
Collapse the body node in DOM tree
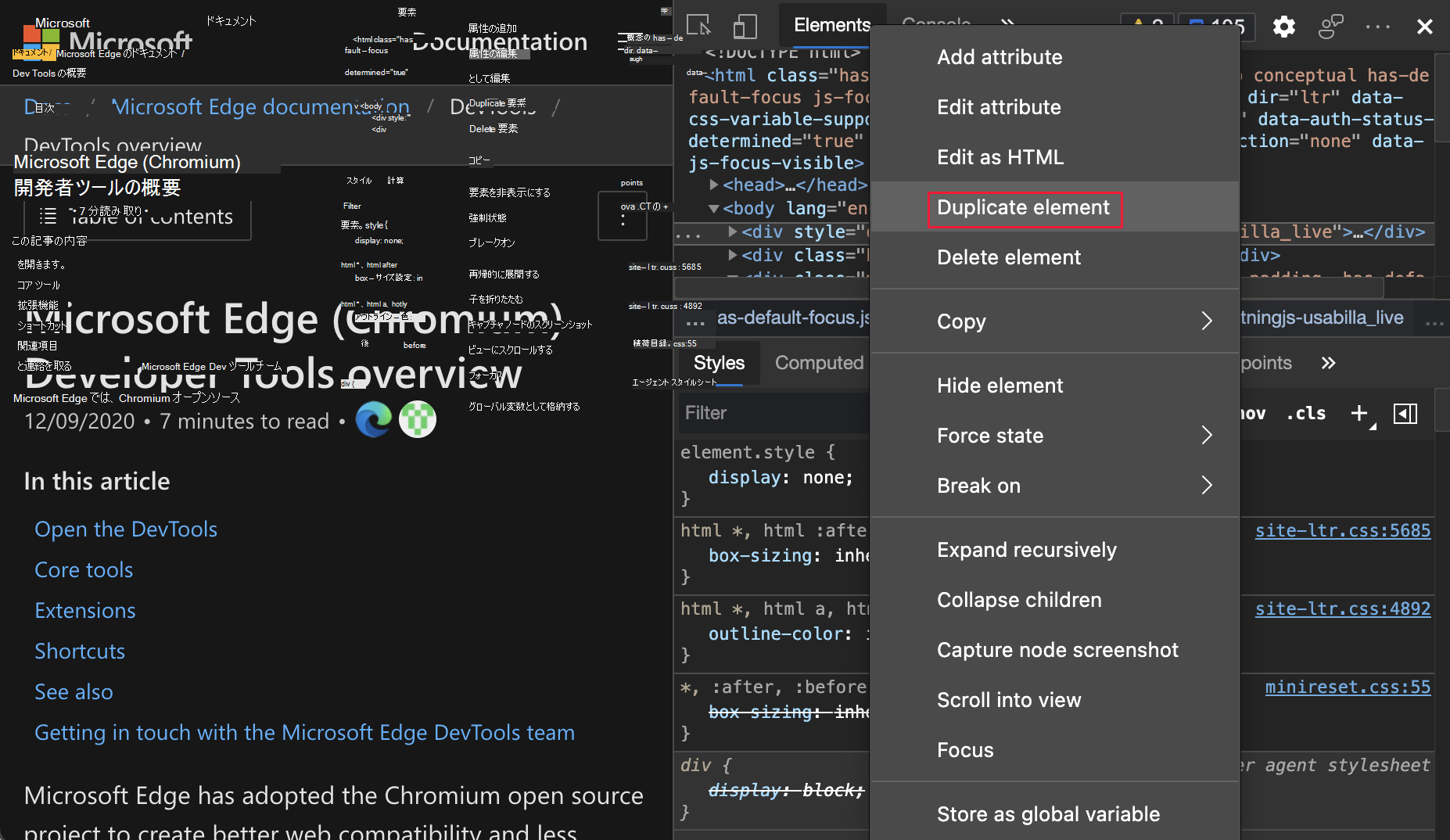coord(713,209)
